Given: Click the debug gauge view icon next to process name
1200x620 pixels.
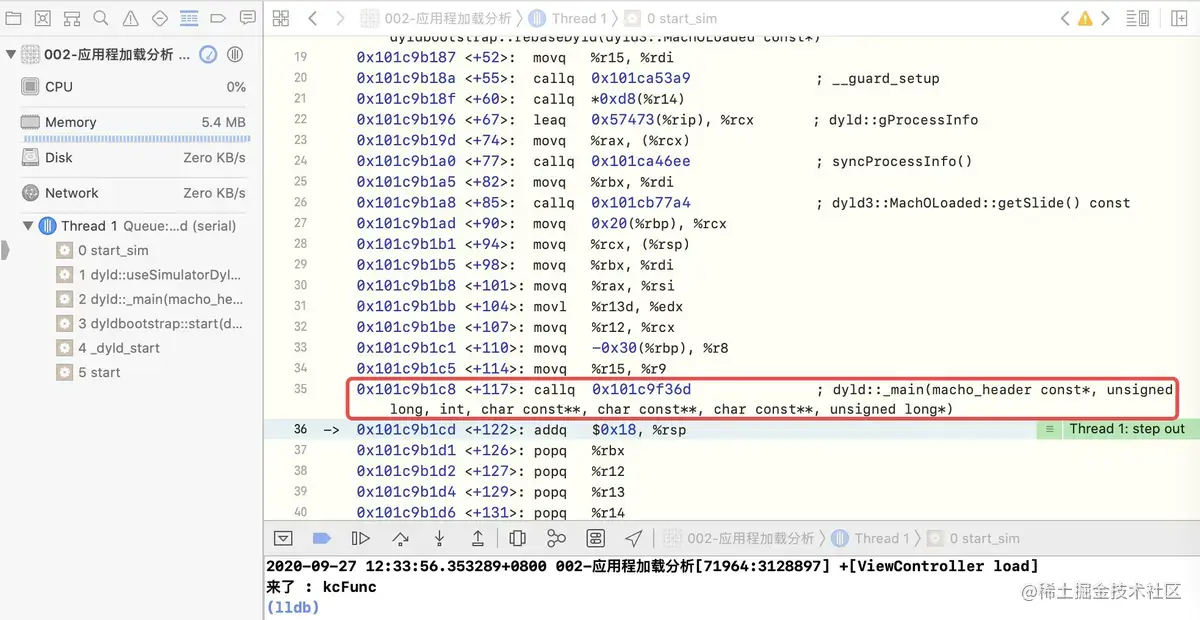Looking at the screenshot, I should (208, 54).
